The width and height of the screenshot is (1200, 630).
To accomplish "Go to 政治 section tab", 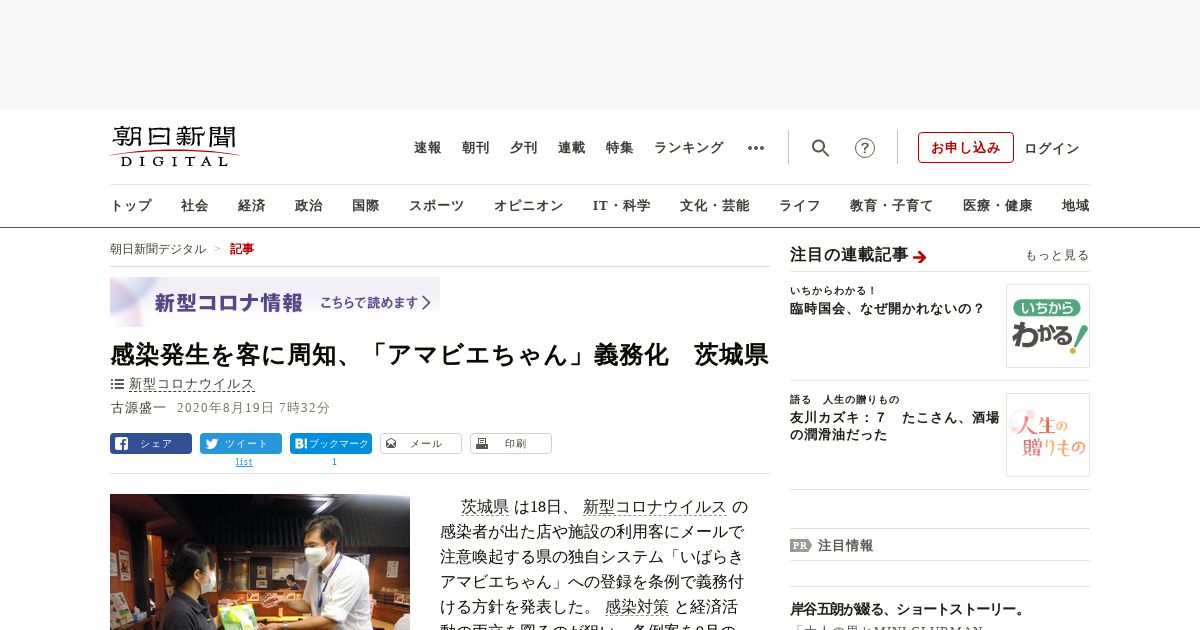I will (x=309, y=206).
